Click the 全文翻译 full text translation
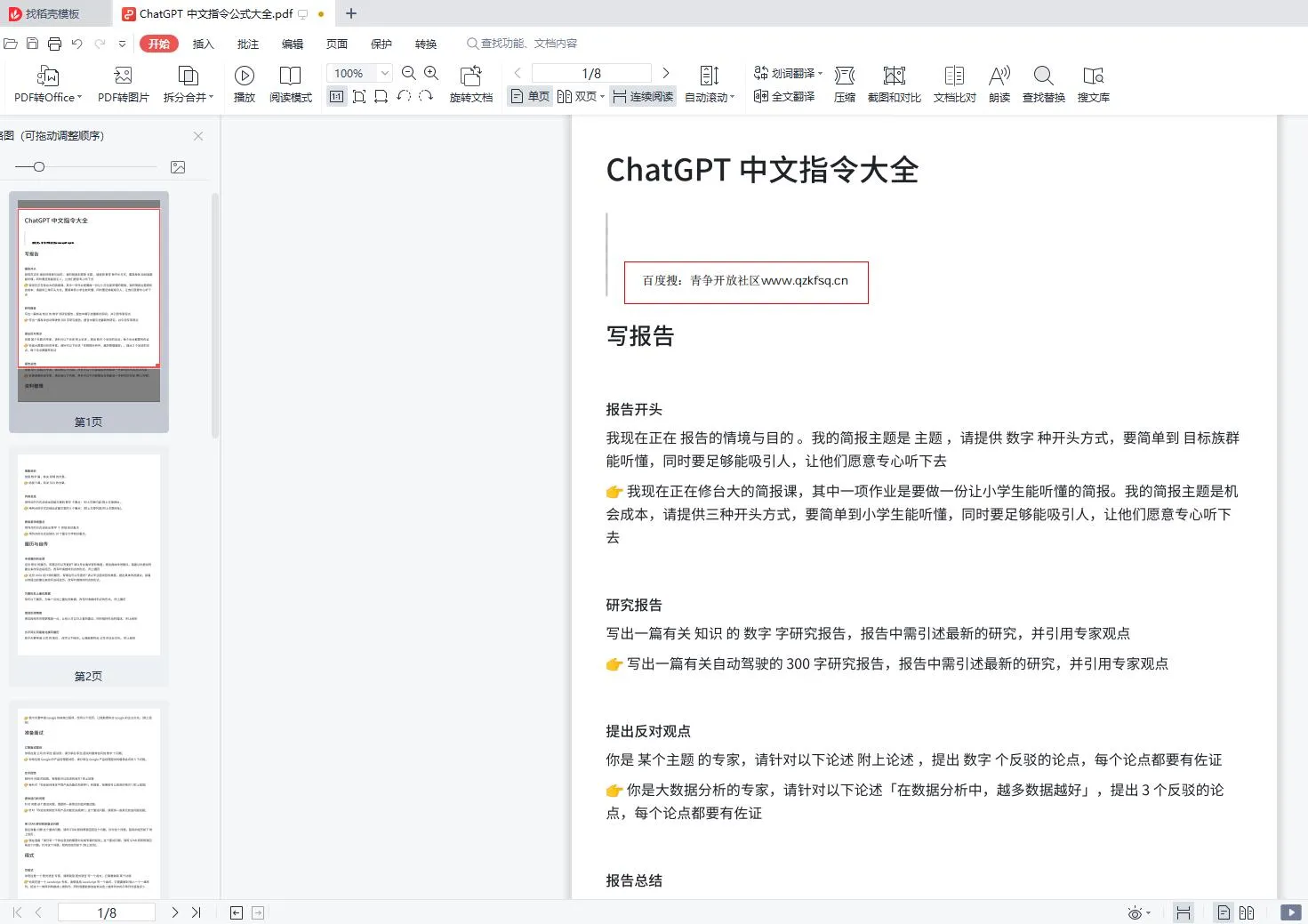 pyautogui.click(x=784, y=96)
